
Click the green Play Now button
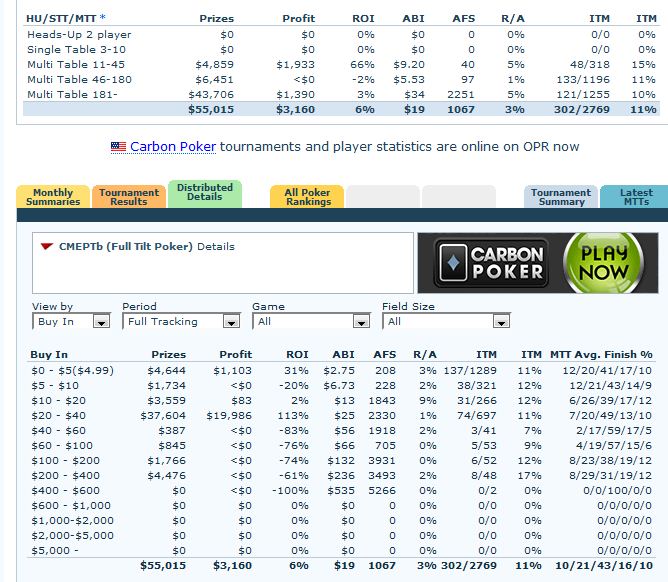click(x=604, y=263)
